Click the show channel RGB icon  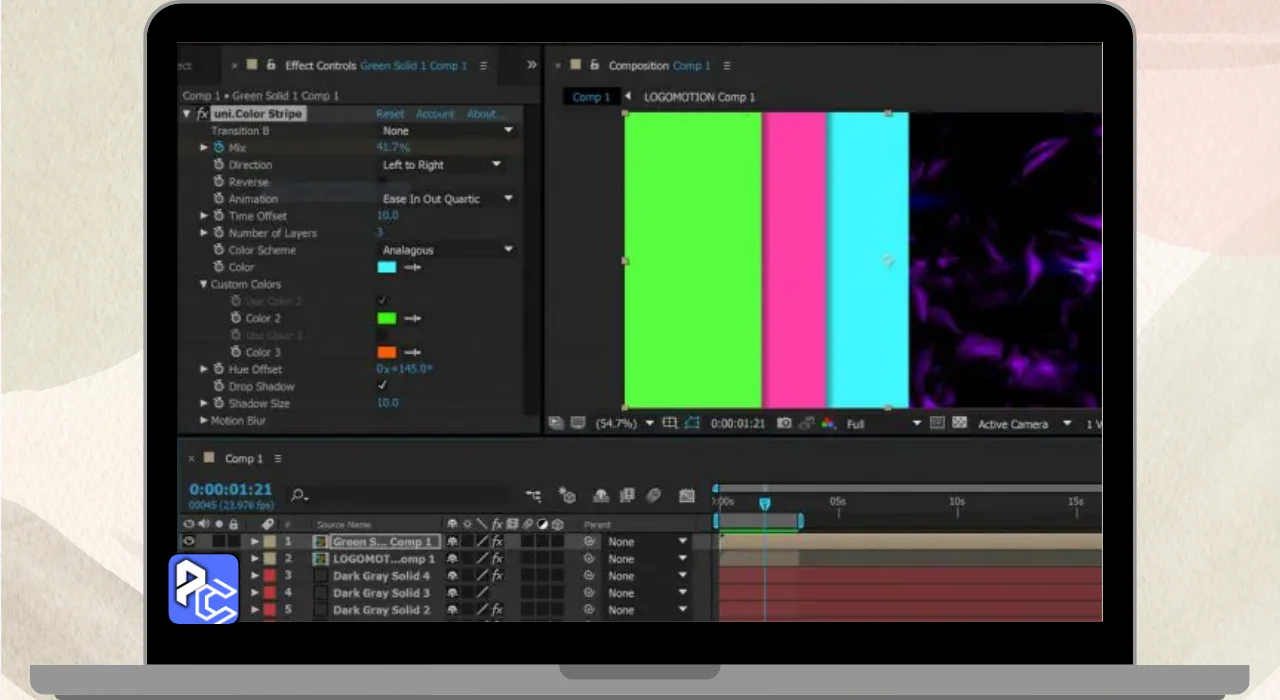pyautogui.click(x=828, y=424)
